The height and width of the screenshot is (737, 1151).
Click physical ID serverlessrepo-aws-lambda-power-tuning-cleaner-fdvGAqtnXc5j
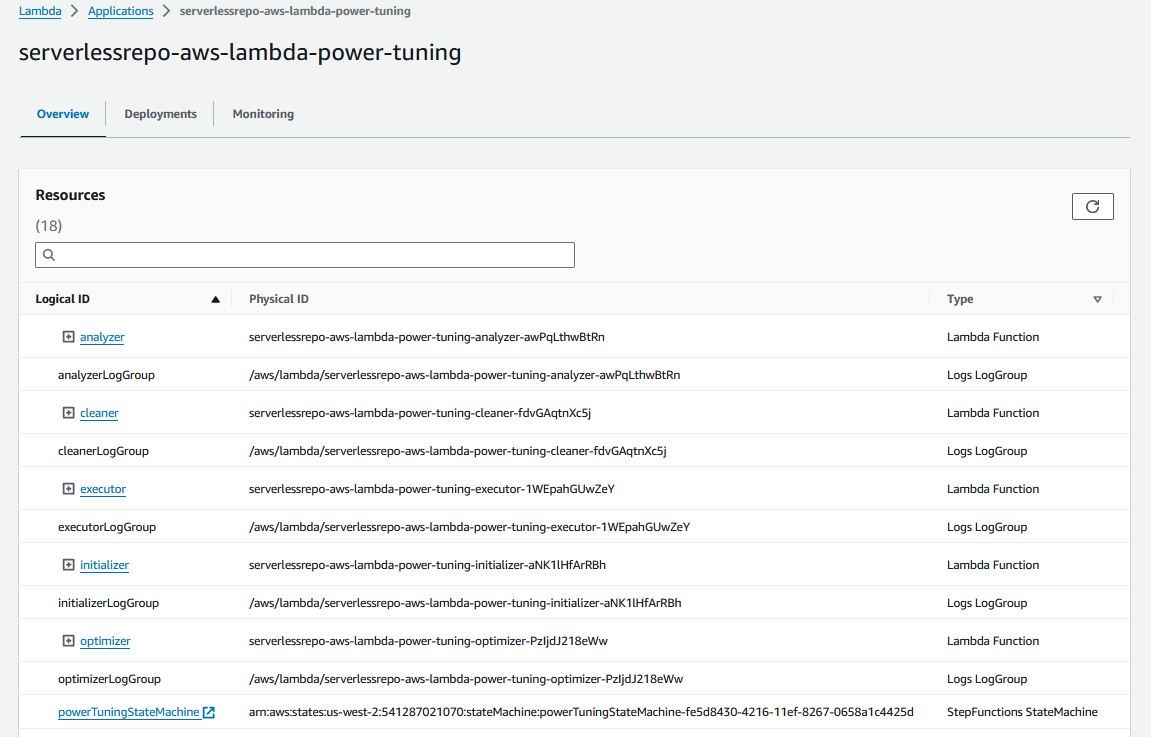420,413
